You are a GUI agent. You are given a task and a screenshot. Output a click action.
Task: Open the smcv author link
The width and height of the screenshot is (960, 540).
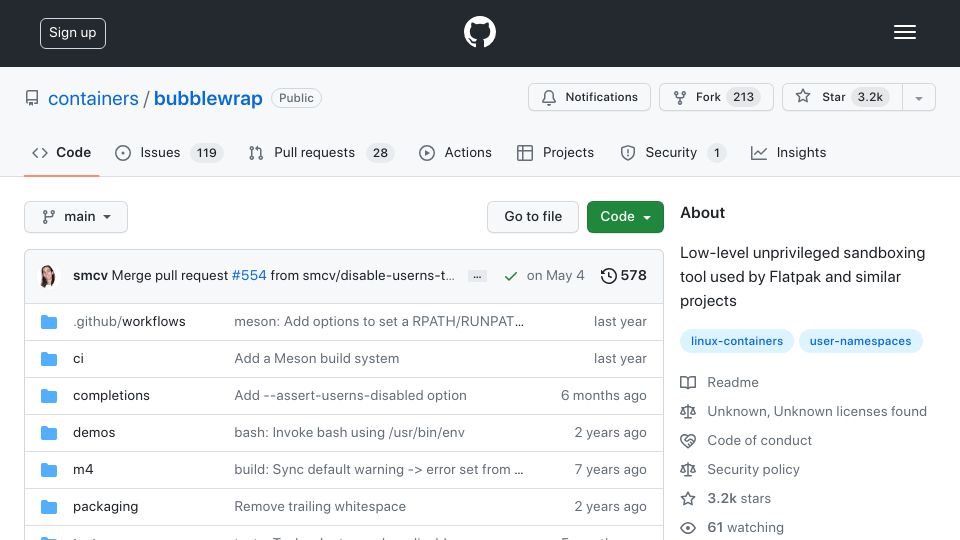click(90, 276)
